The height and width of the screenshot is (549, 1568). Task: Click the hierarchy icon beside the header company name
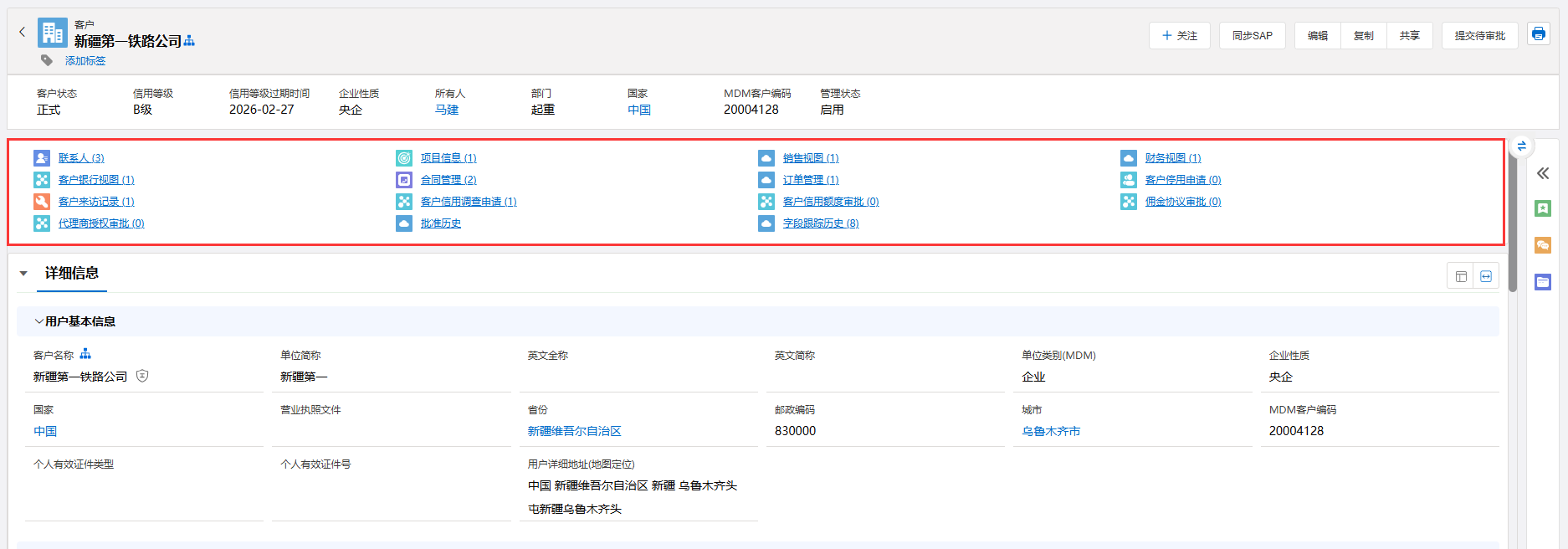coord(189,41)
